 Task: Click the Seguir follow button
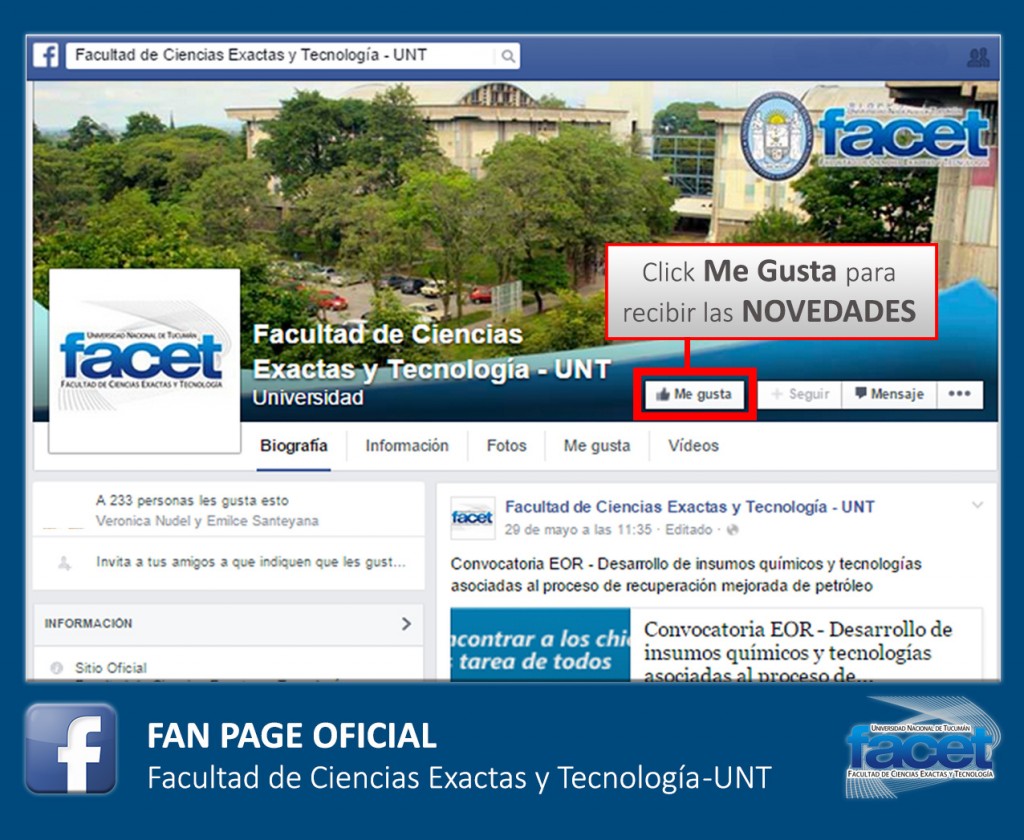(x=799, y=395)
